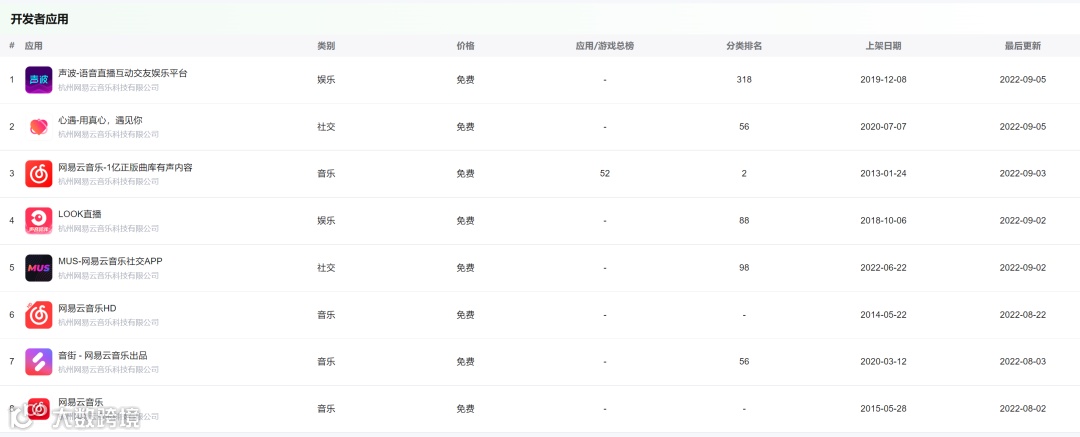Click release date 2013-01-24
Screen dimensions: 1080x437
(x=884, y=174)
